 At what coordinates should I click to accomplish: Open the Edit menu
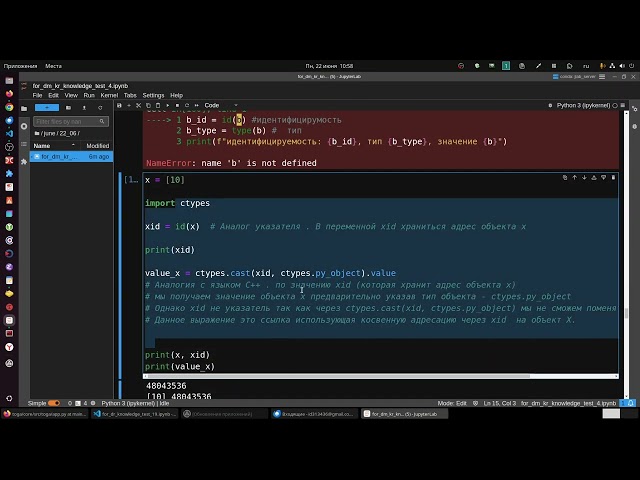53,95
